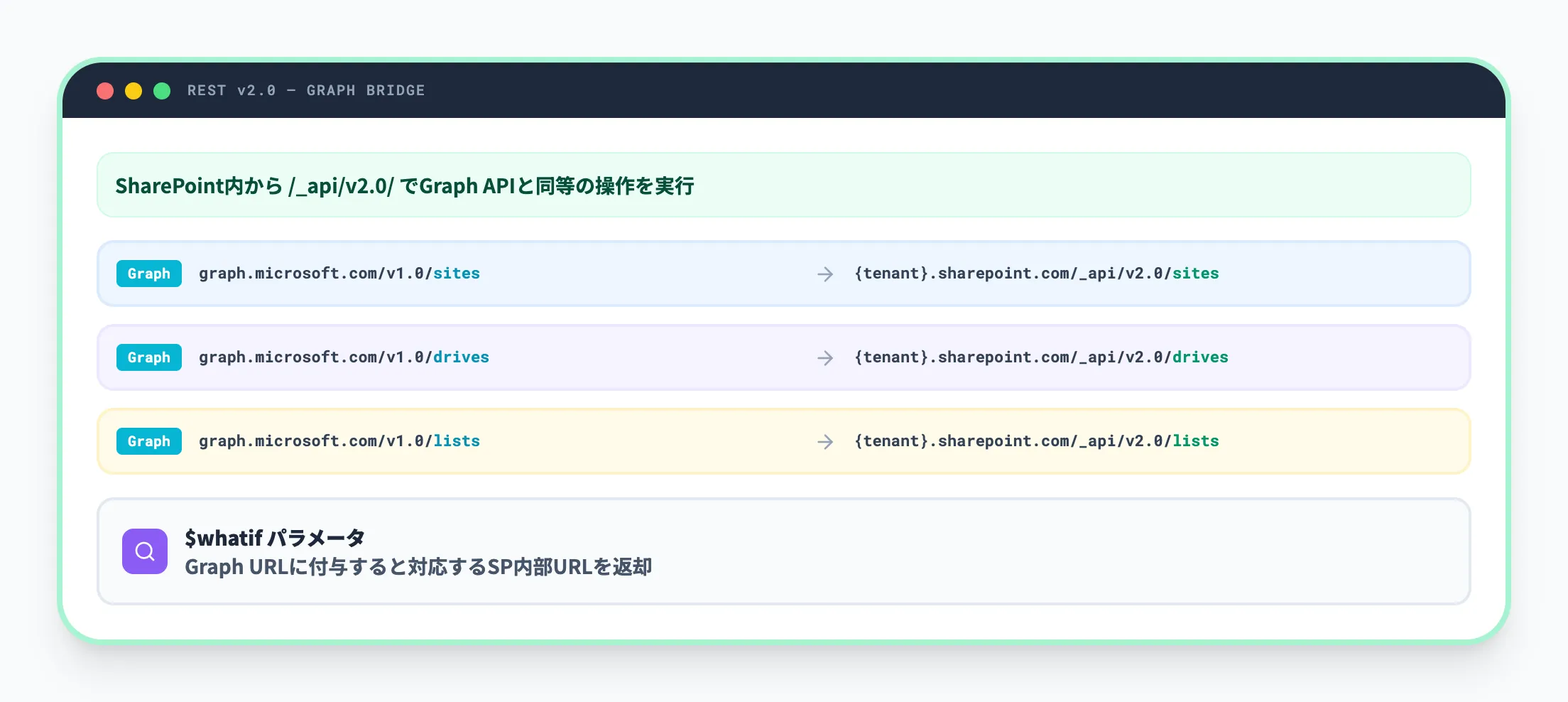Open graph.microsoft.com/v1.0/drives URL
The height and width of the screenshot is (702, 1568).
344,357
